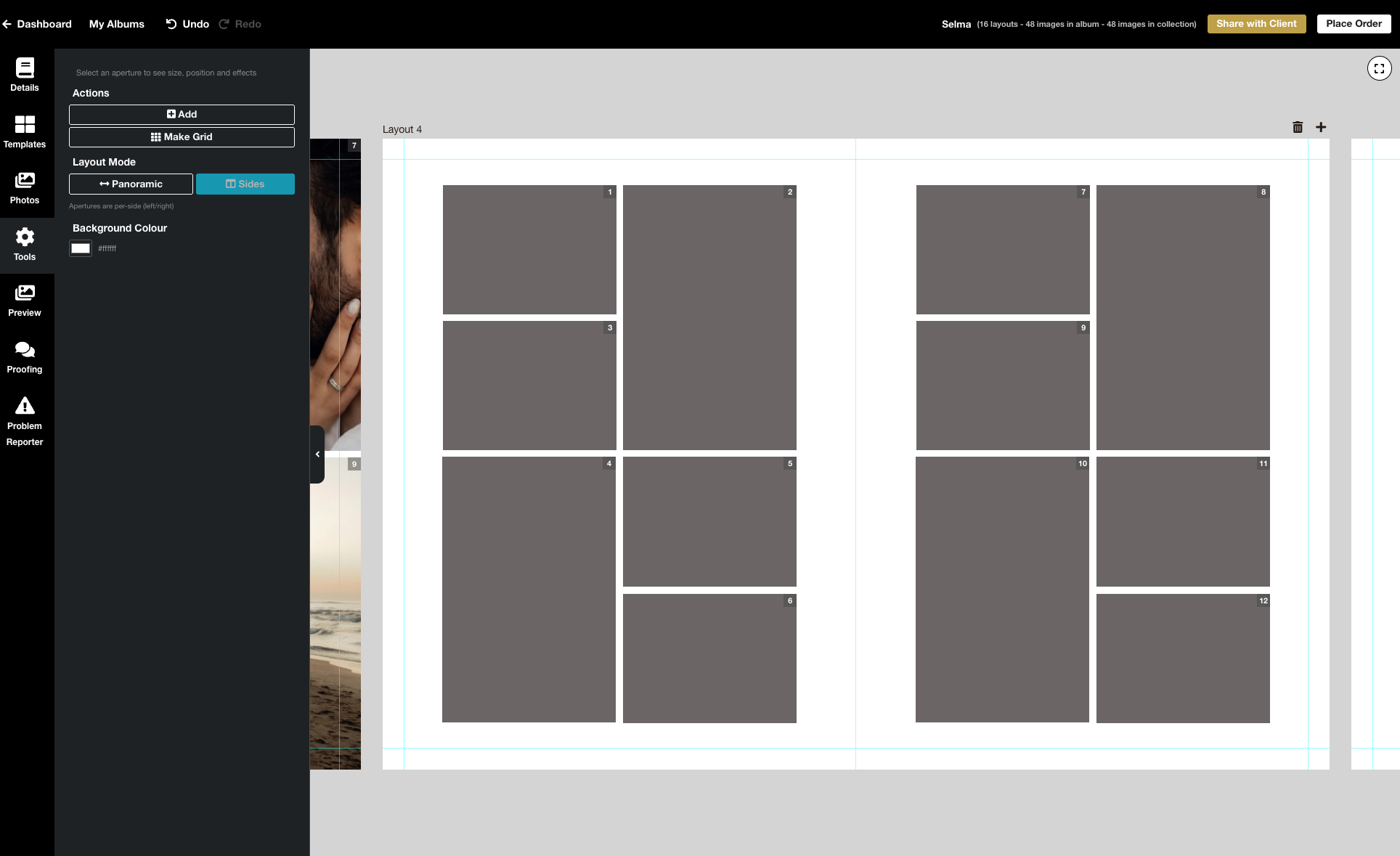
Task: Collapse the side panel with chevron
Action: [x=317, y=455]
